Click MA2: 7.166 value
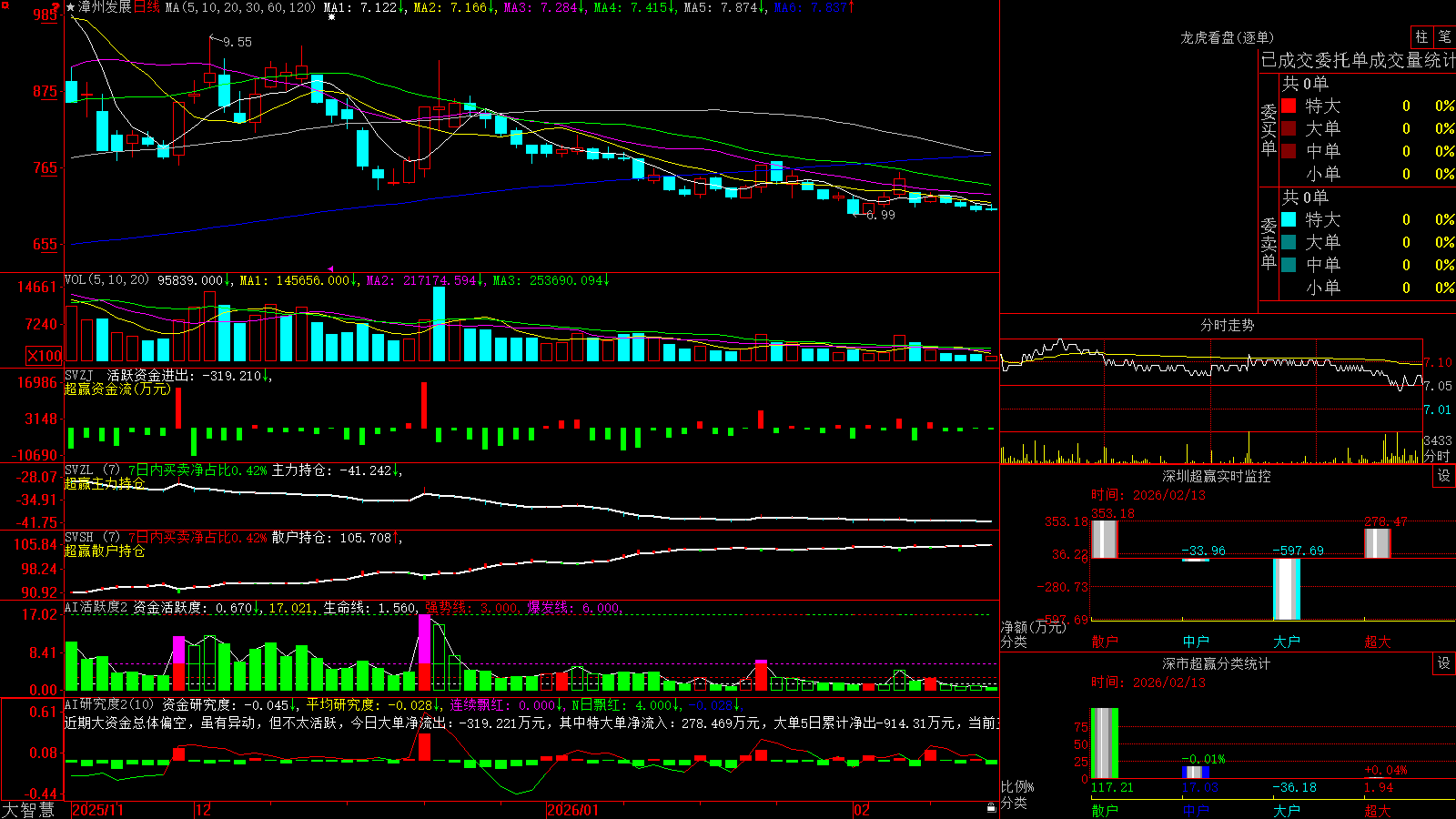 click(454, 7)
